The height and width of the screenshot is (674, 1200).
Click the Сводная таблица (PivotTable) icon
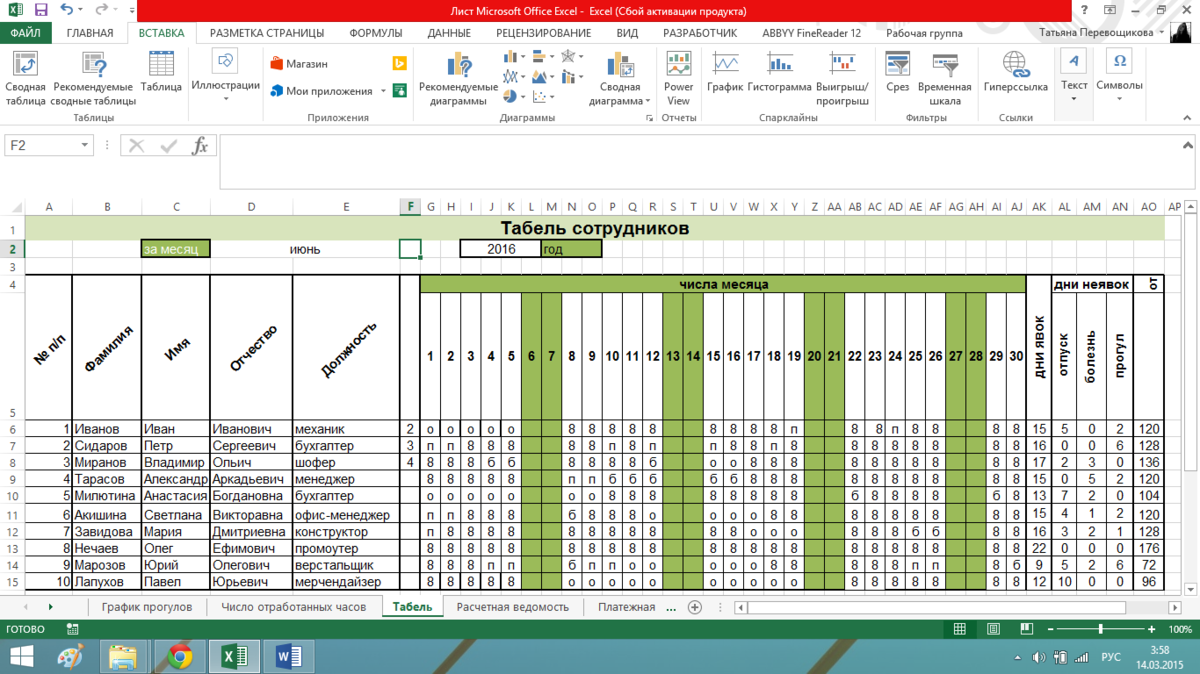tap(25, 77)
